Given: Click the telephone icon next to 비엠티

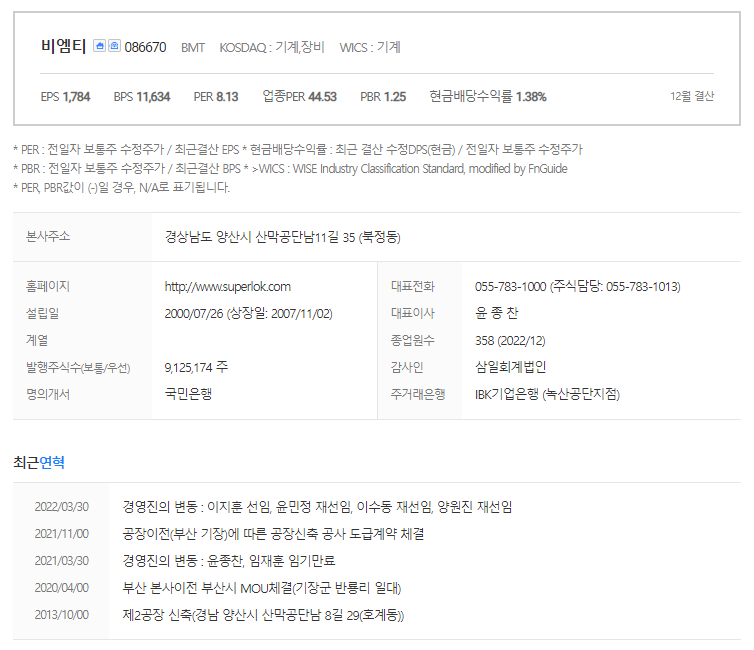Looking at the screenshot, I should tap(114, 46).
